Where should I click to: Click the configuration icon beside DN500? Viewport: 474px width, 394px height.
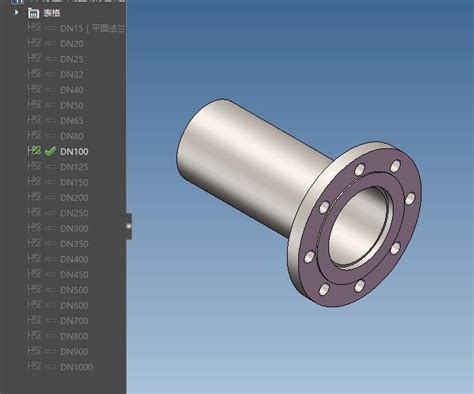pos(34,289)
